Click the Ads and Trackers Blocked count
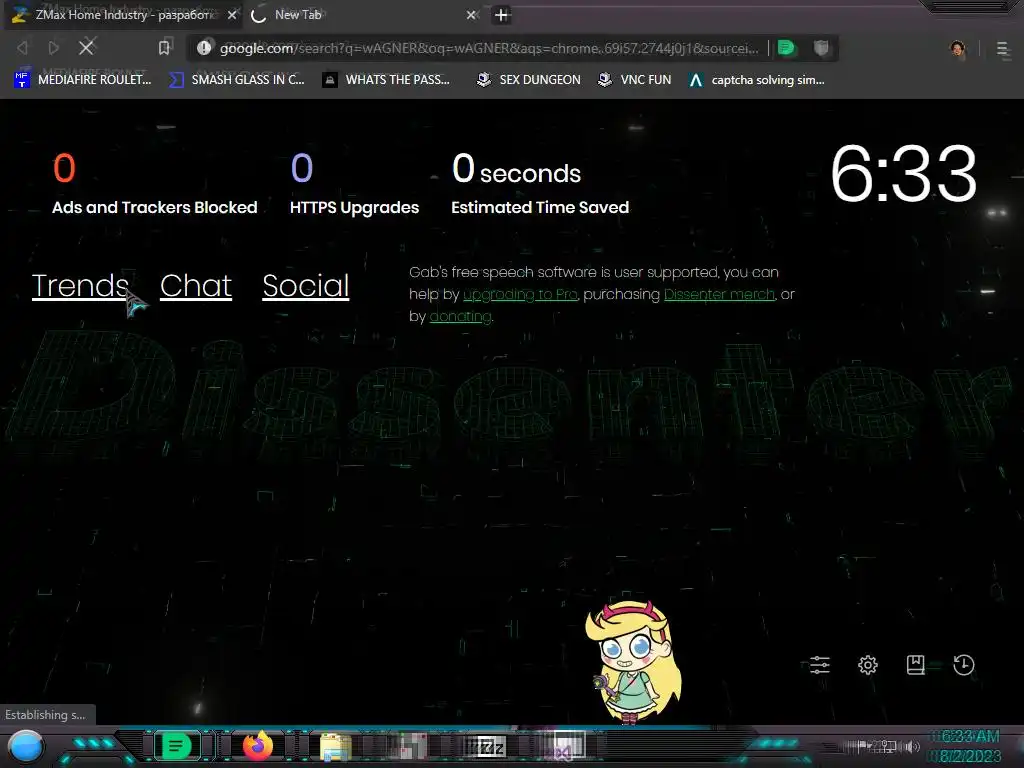Screen dimensions: 1024x768 [x=64, y=168]
